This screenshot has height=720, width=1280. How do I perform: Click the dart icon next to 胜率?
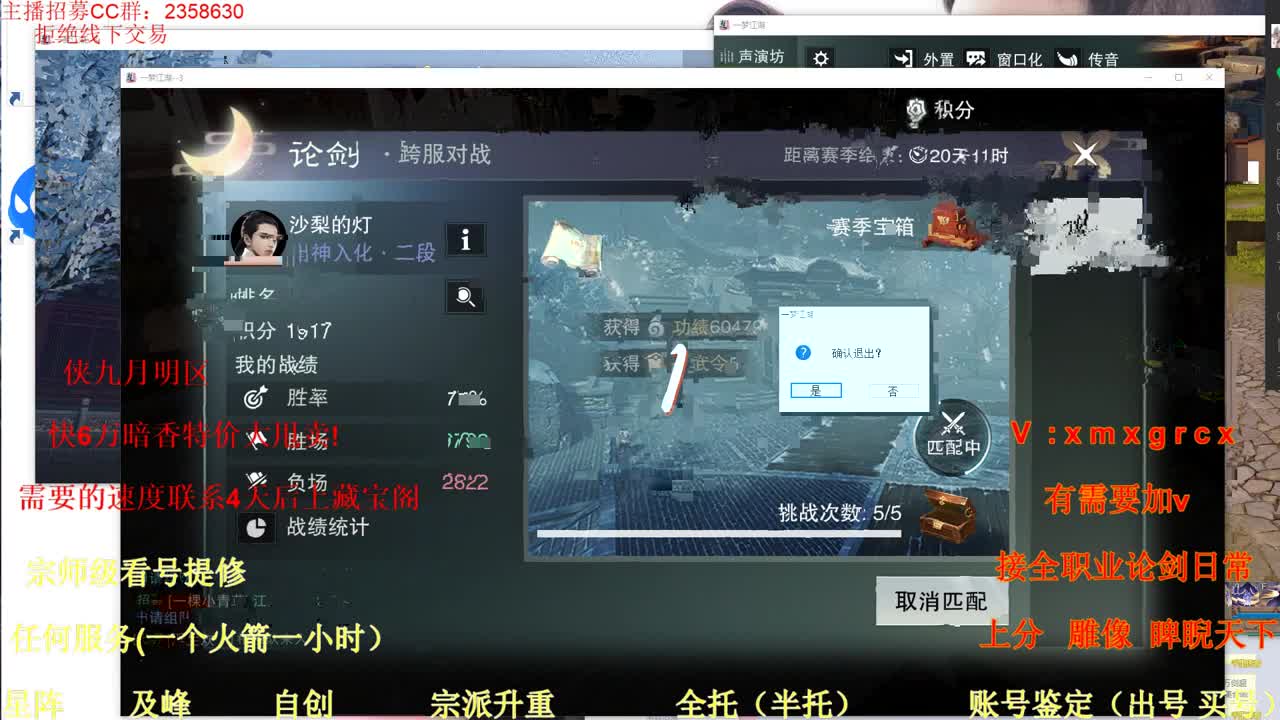pos(258,396)
